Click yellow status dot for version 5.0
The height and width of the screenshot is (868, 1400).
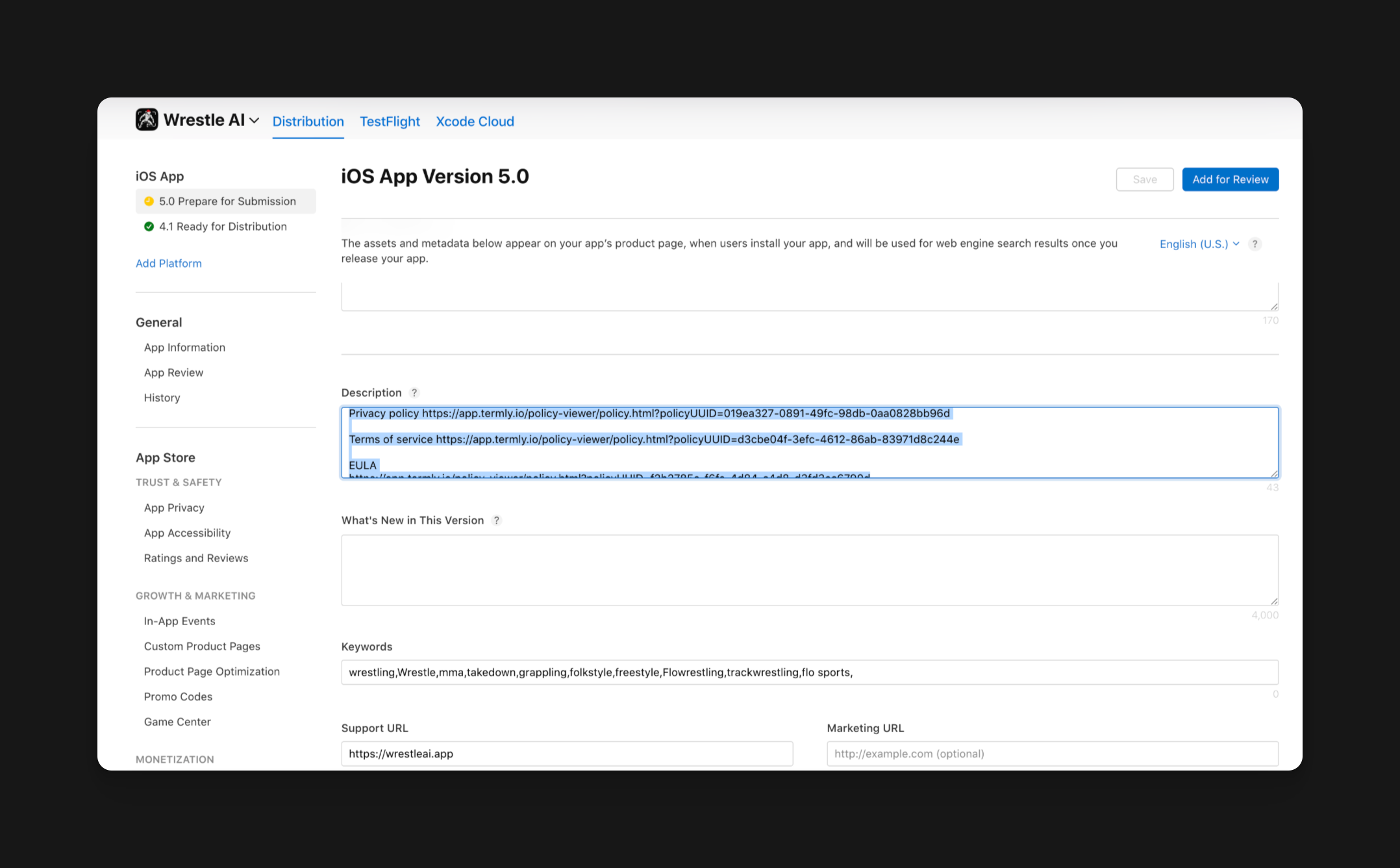point(149,201)
